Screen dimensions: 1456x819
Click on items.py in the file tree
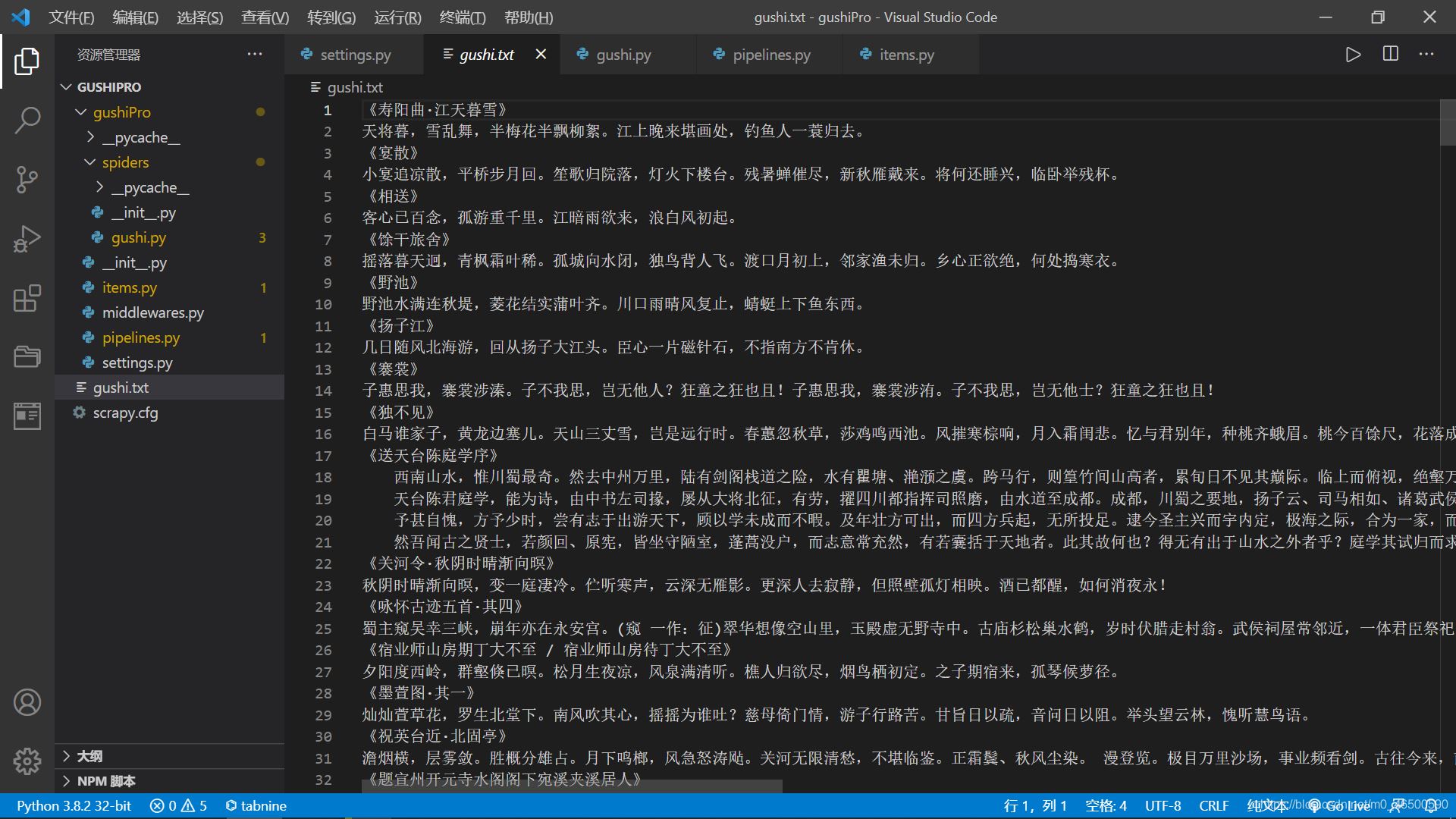click(129, 287)
